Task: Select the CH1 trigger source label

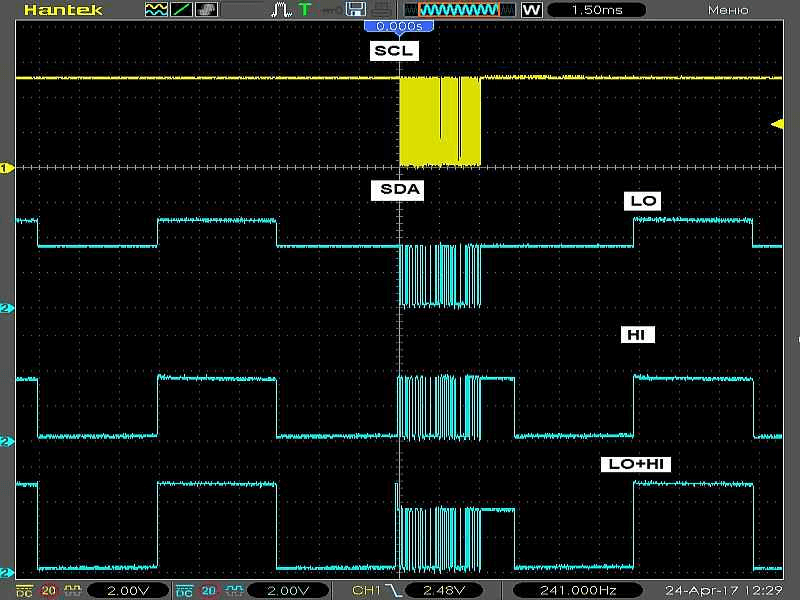Action: 366,591
